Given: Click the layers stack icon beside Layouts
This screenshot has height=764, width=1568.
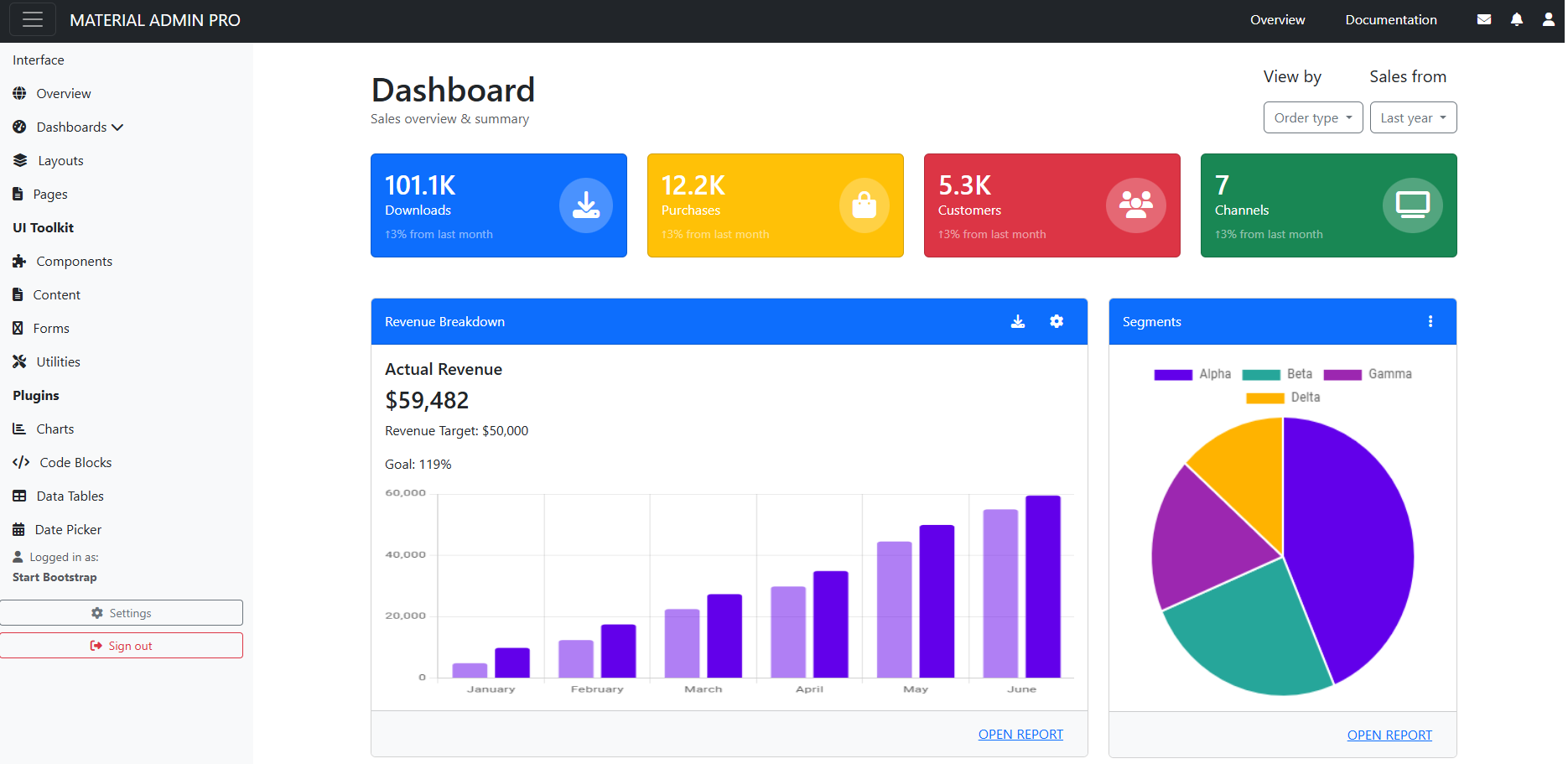Looking at the screenshot, I should pyautogui.click(x=20, y=160).
